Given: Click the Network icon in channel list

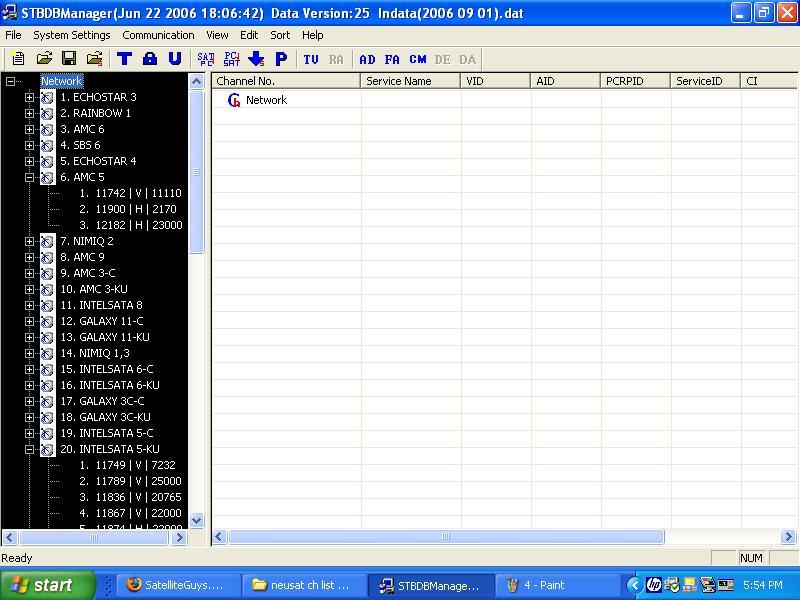Looking at the screenshot, I should (x=234, y=100).
